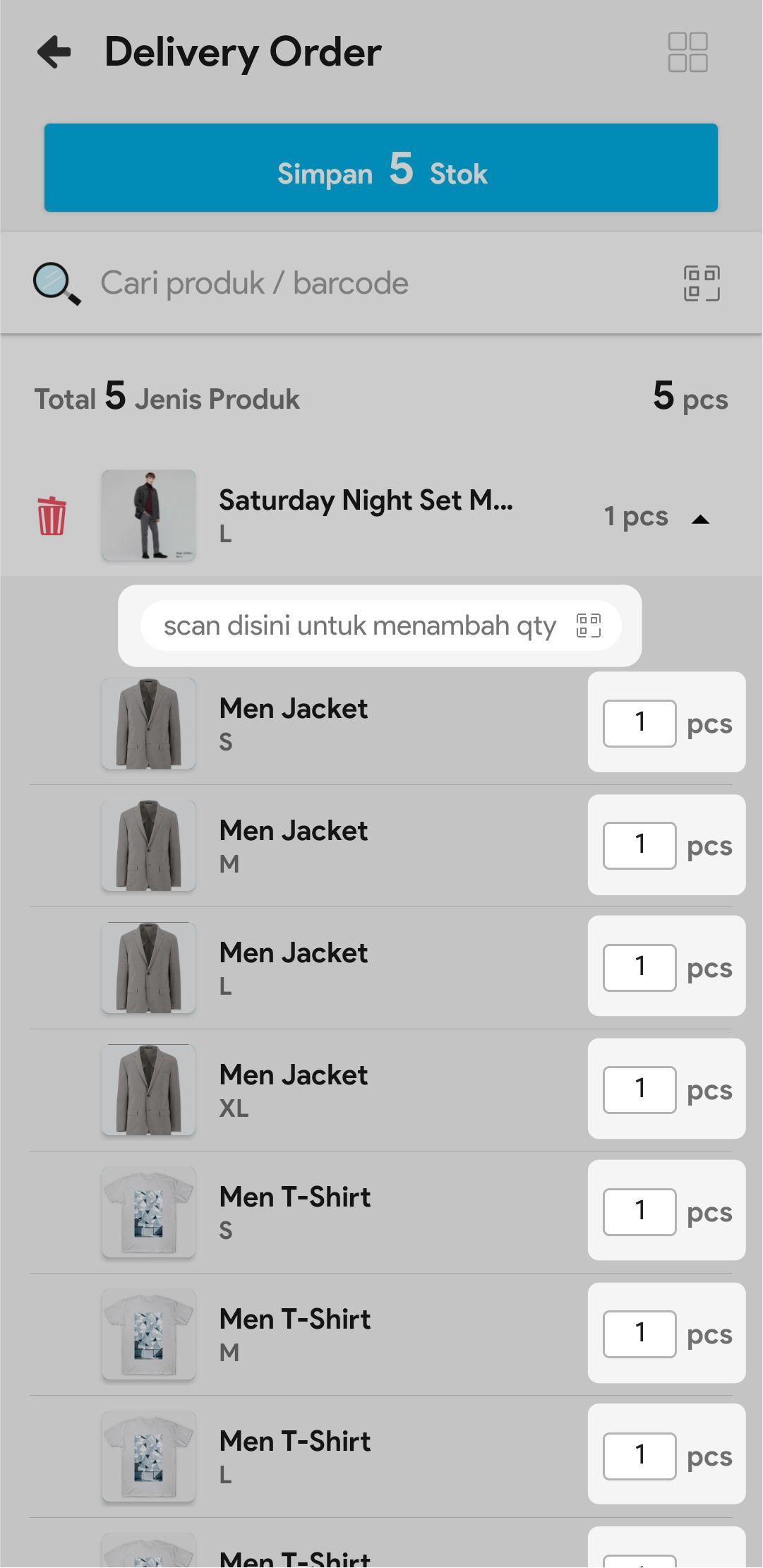The image size is (763, 1568).
Task: Go back using the arrow icon
Action: (x=54, y=52)
